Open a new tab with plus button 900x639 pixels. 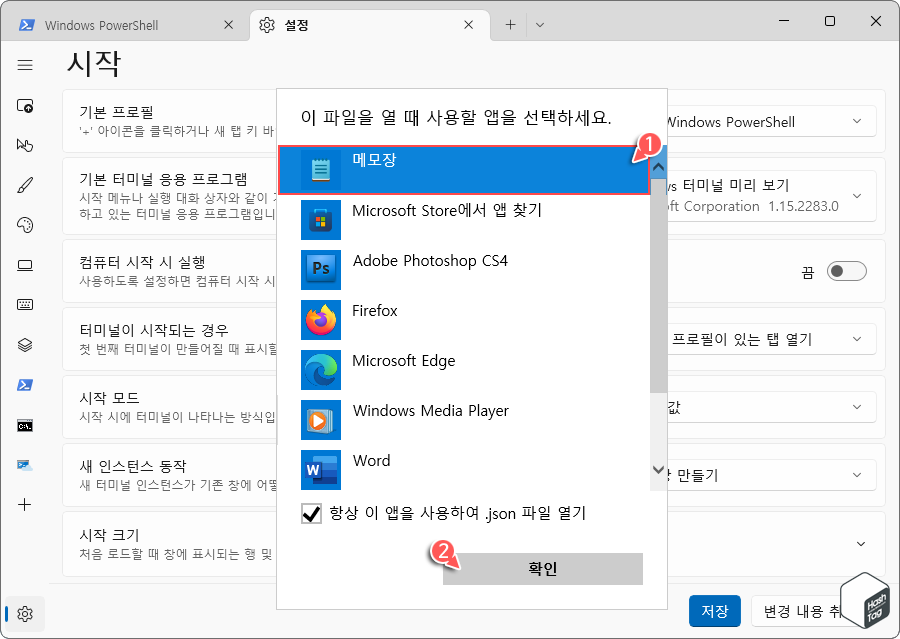[x=510, y=25]
